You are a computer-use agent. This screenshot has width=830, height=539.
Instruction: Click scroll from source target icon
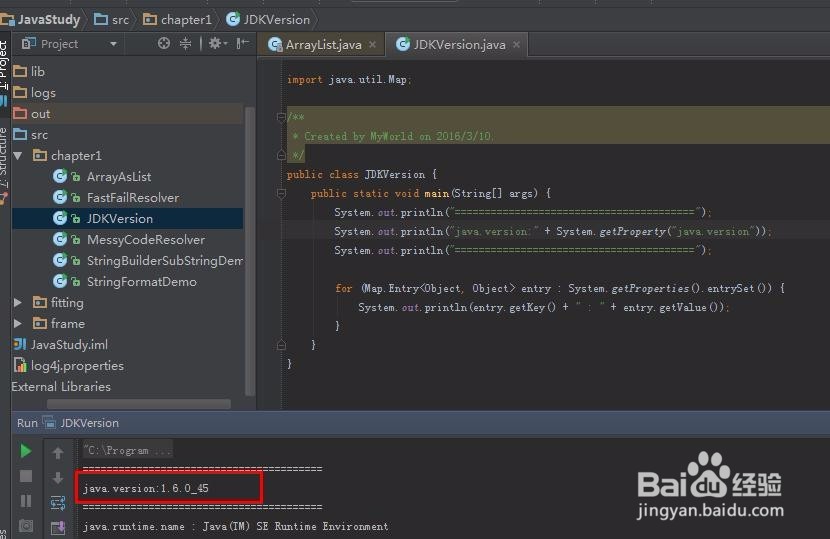click(164, 43)
